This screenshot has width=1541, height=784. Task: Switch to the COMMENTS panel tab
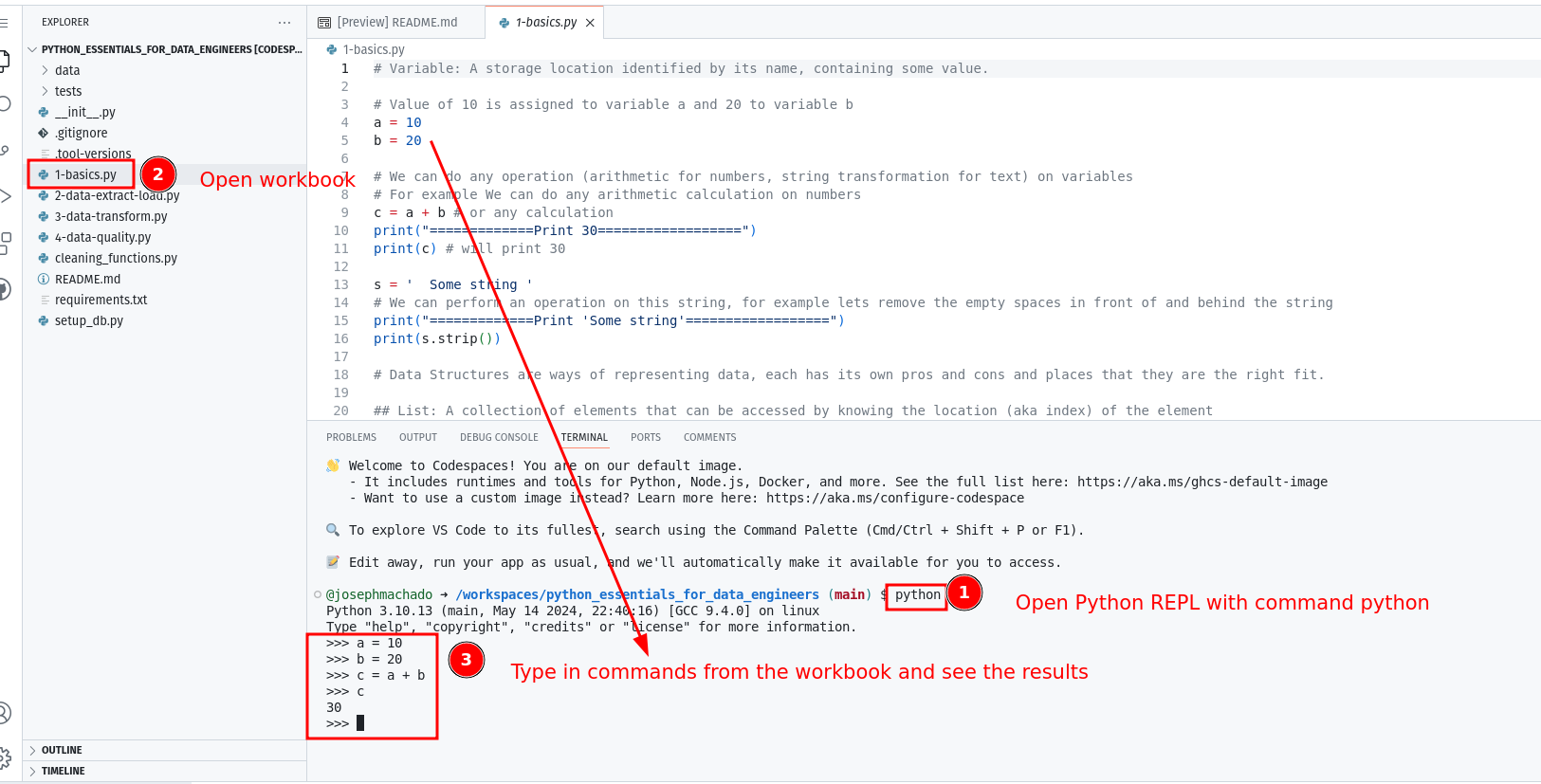coord(709,437)
